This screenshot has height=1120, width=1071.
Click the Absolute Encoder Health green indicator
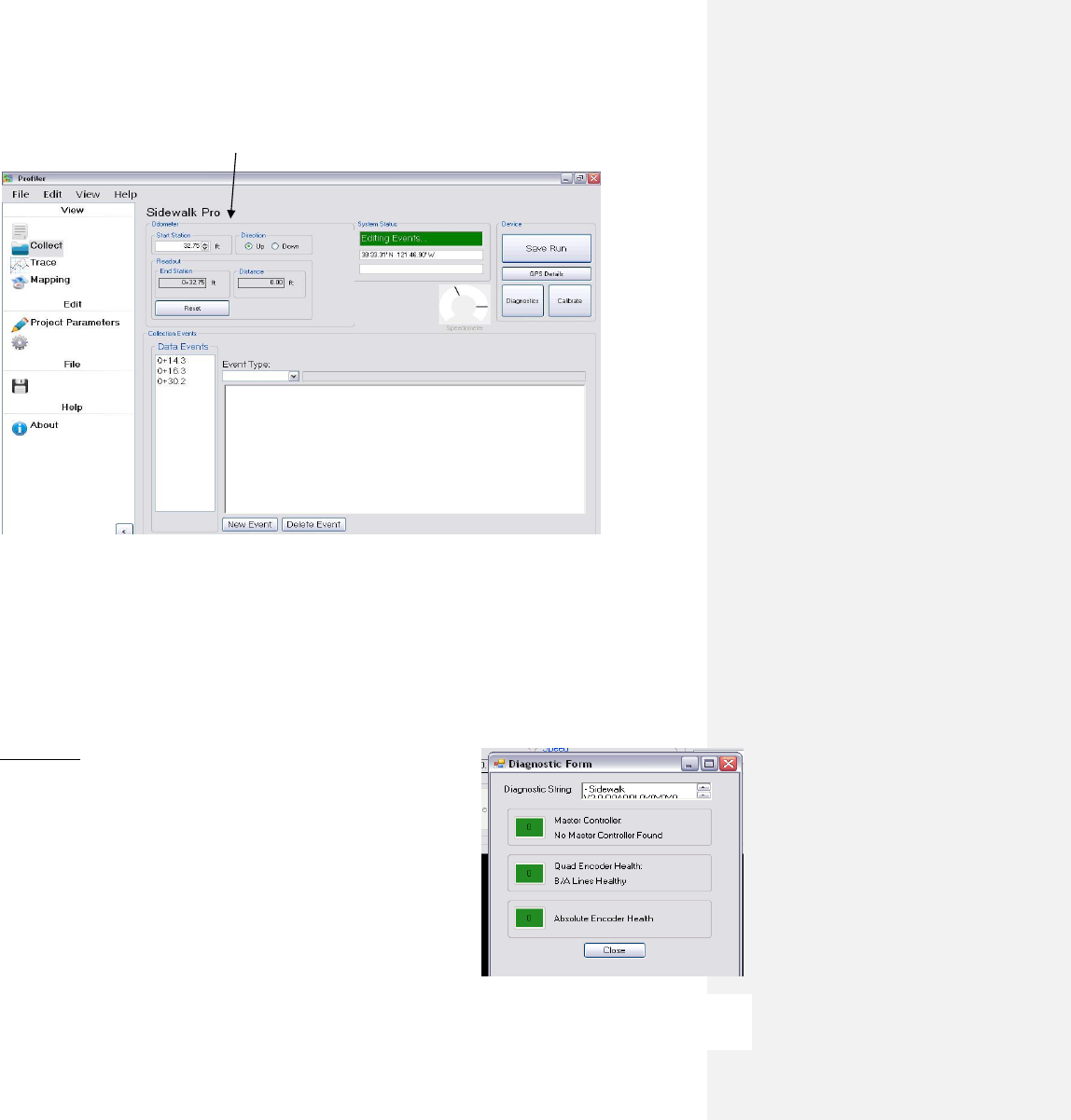click(529, 919)
